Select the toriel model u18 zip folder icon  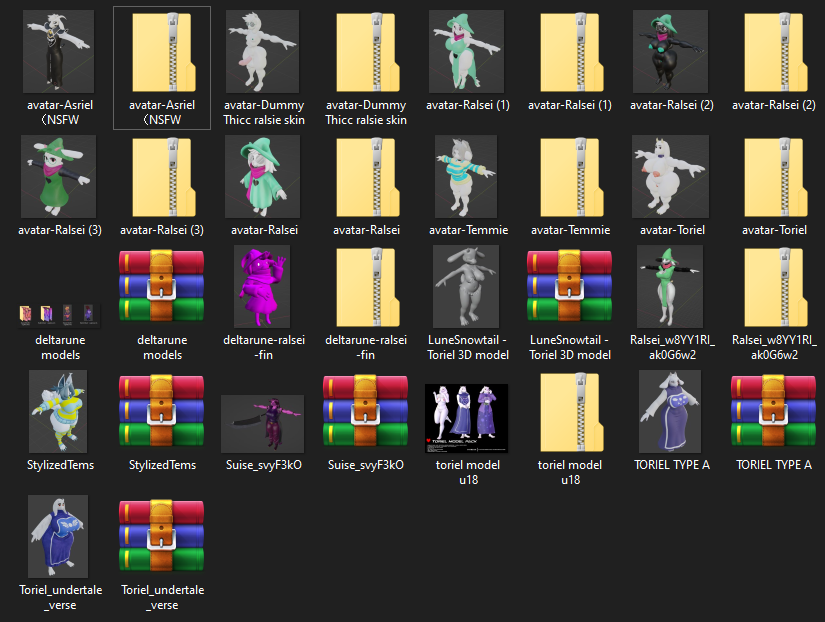(x=572, y=412)
